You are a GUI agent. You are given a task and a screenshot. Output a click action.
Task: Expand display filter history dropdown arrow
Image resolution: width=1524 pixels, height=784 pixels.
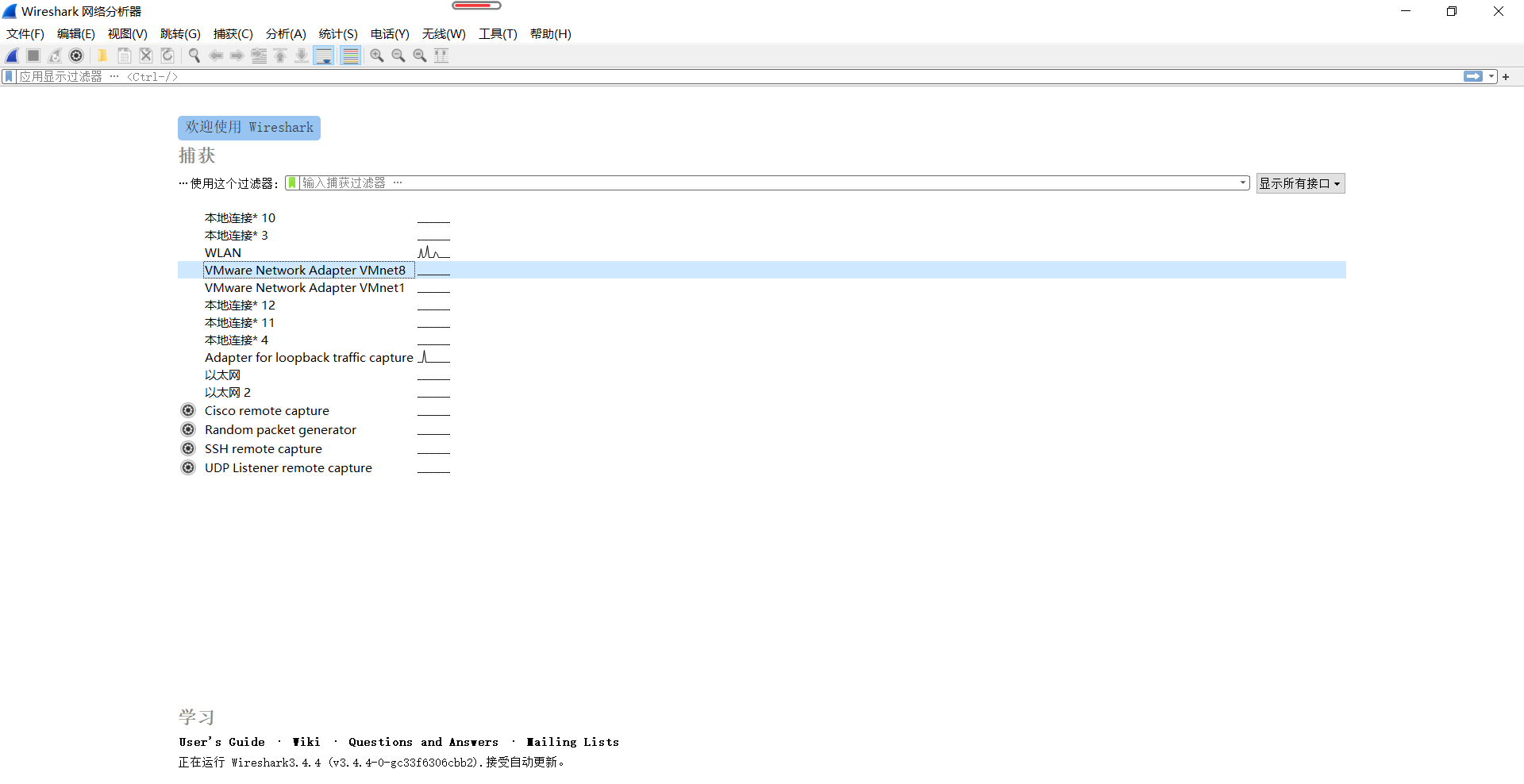tap(1491, 77)
